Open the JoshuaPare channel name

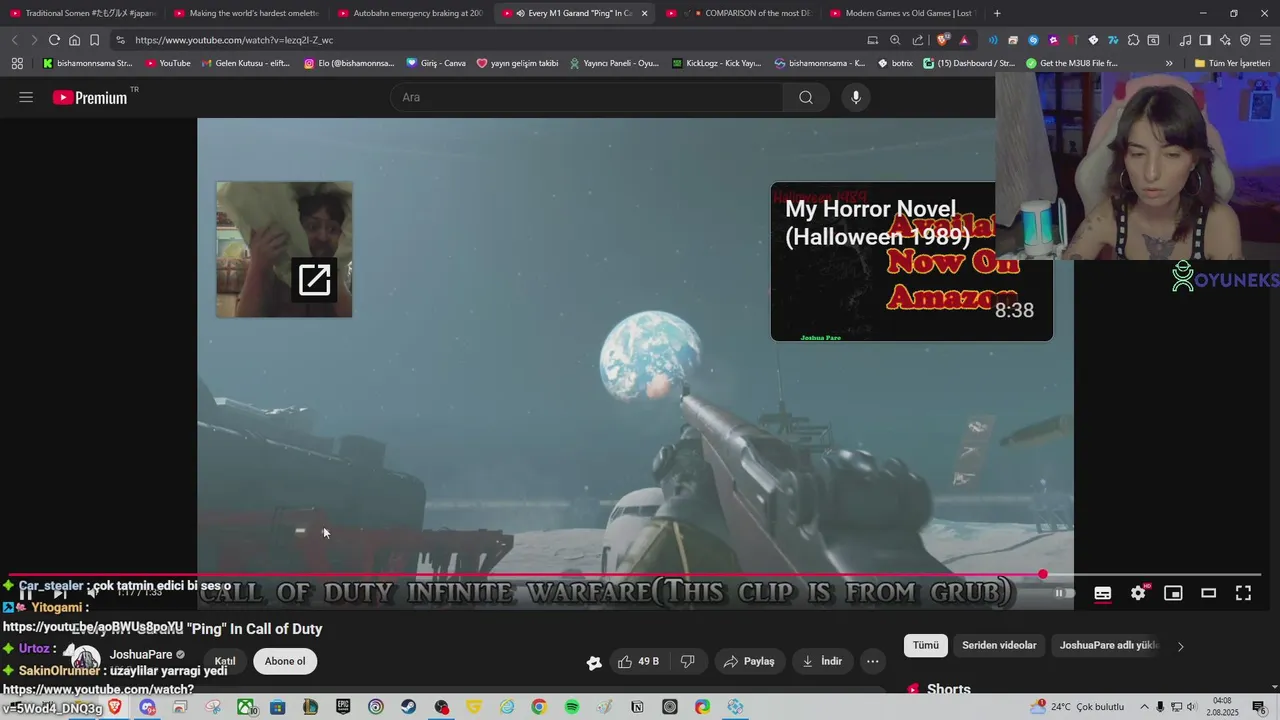pyautogui.click(x=141, y=655)
